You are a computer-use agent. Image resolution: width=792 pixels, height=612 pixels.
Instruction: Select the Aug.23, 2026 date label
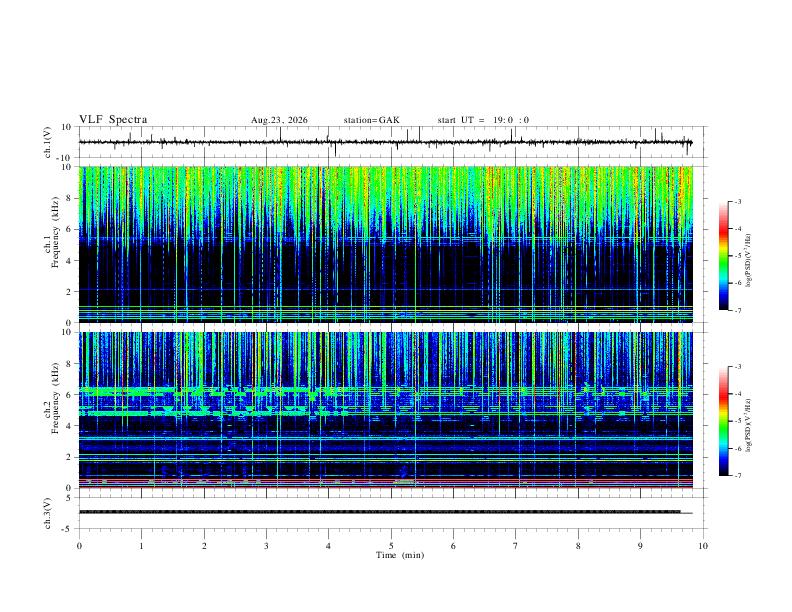tap(279, 120)
